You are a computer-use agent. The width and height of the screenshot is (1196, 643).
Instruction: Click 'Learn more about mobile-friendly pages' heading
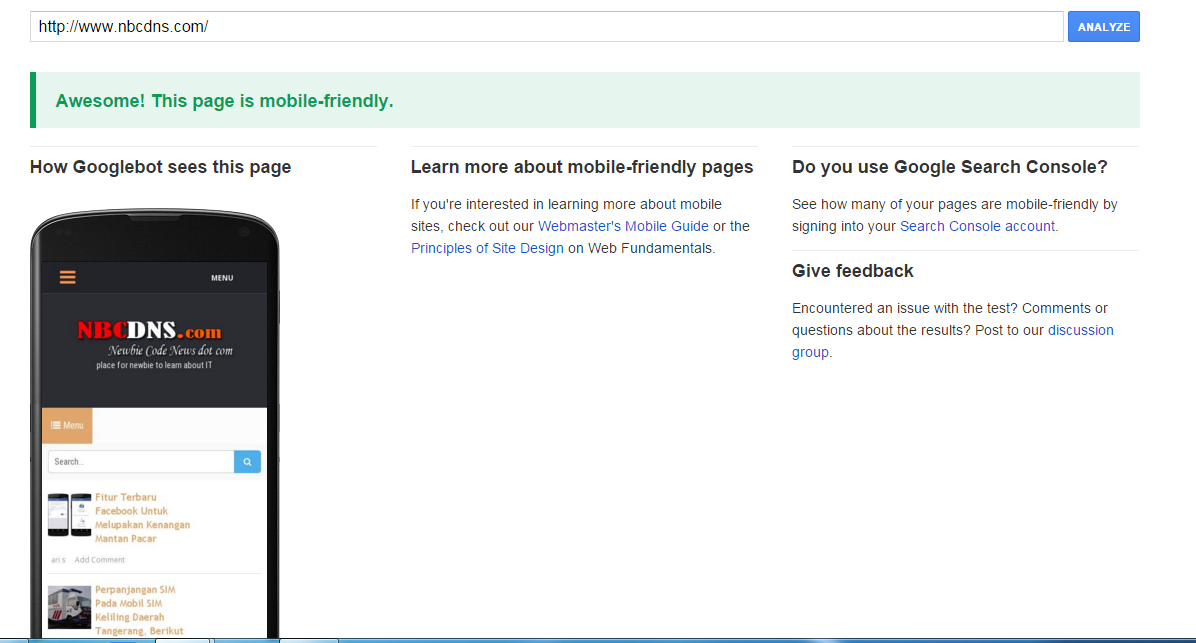(582, 167)
